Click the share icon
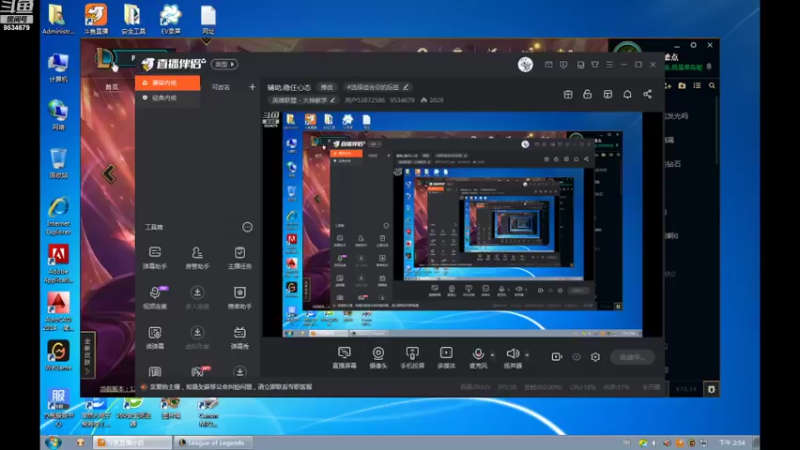This screenshot has height=450, width=800. (x=647, y=94)
